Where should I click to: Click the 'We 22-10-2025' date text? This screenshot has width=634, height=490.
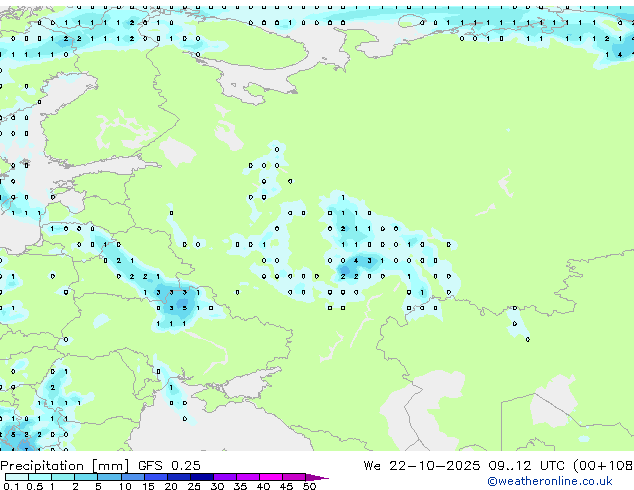tap(422, 465)
